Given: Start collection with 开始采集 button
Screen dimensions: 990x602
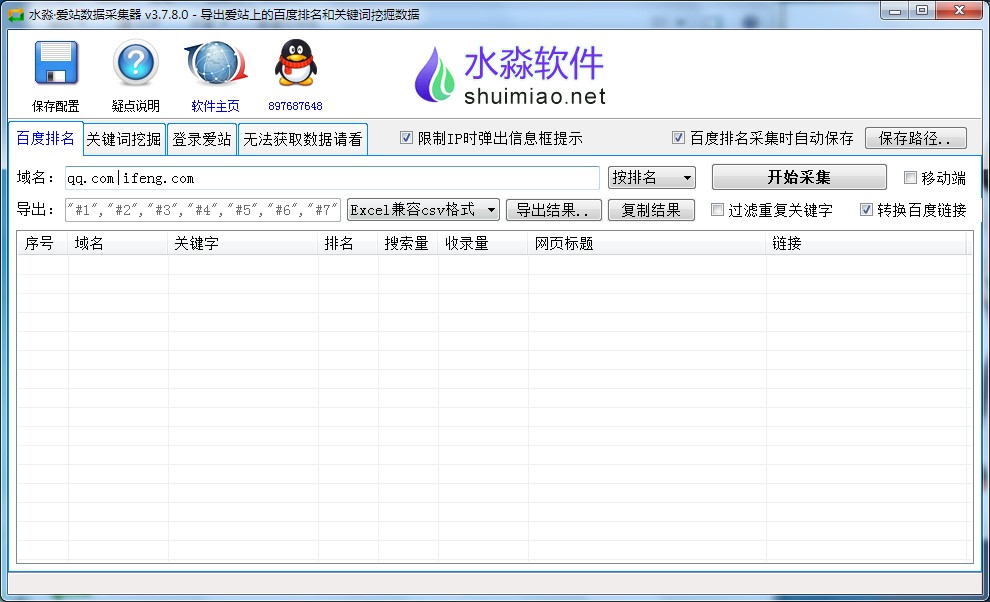Looking at the screenshot, I should pyautogui.click(x=799, y=177).
